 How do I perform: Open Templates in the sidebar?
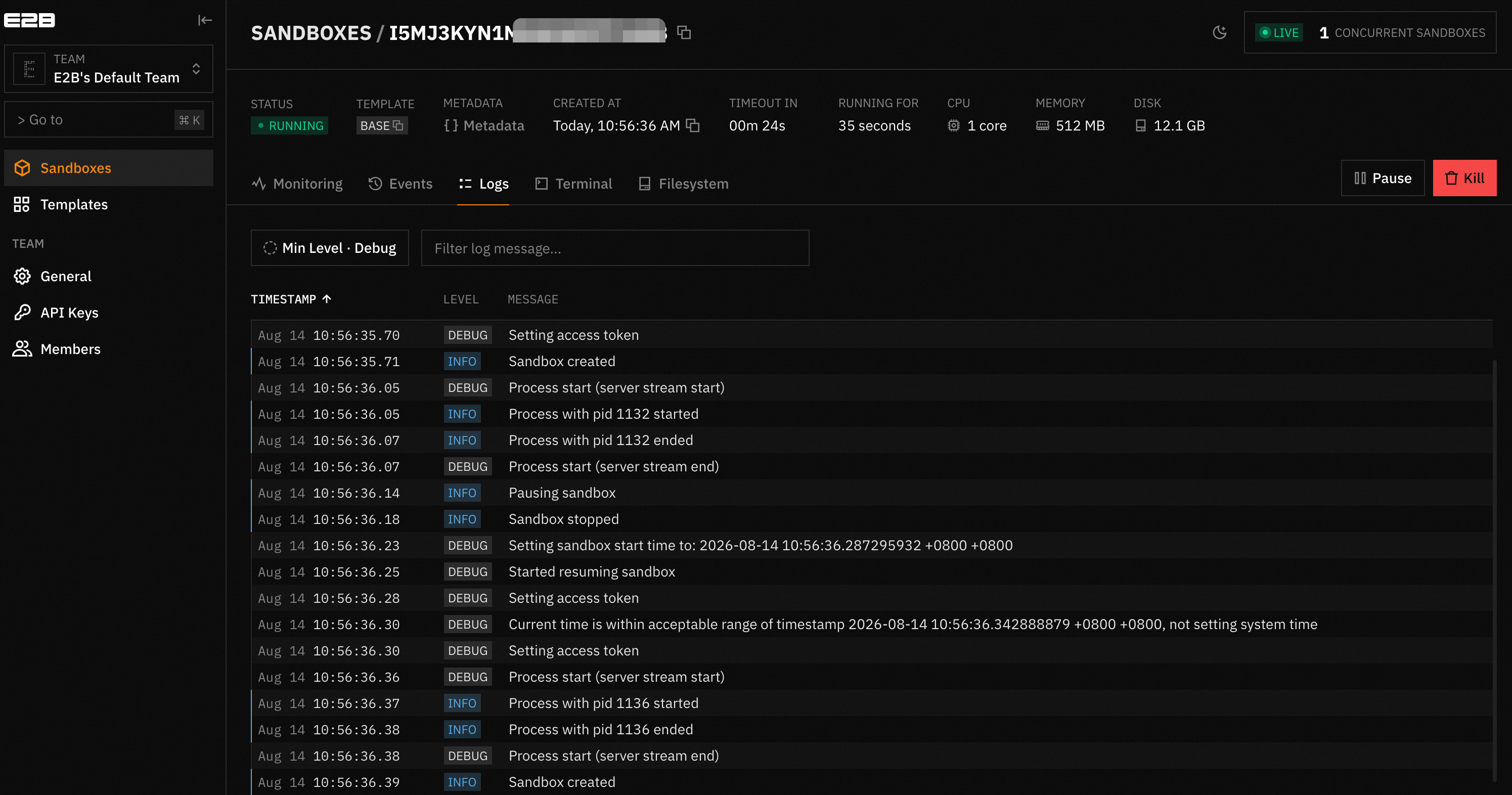[x=109, y=204]
